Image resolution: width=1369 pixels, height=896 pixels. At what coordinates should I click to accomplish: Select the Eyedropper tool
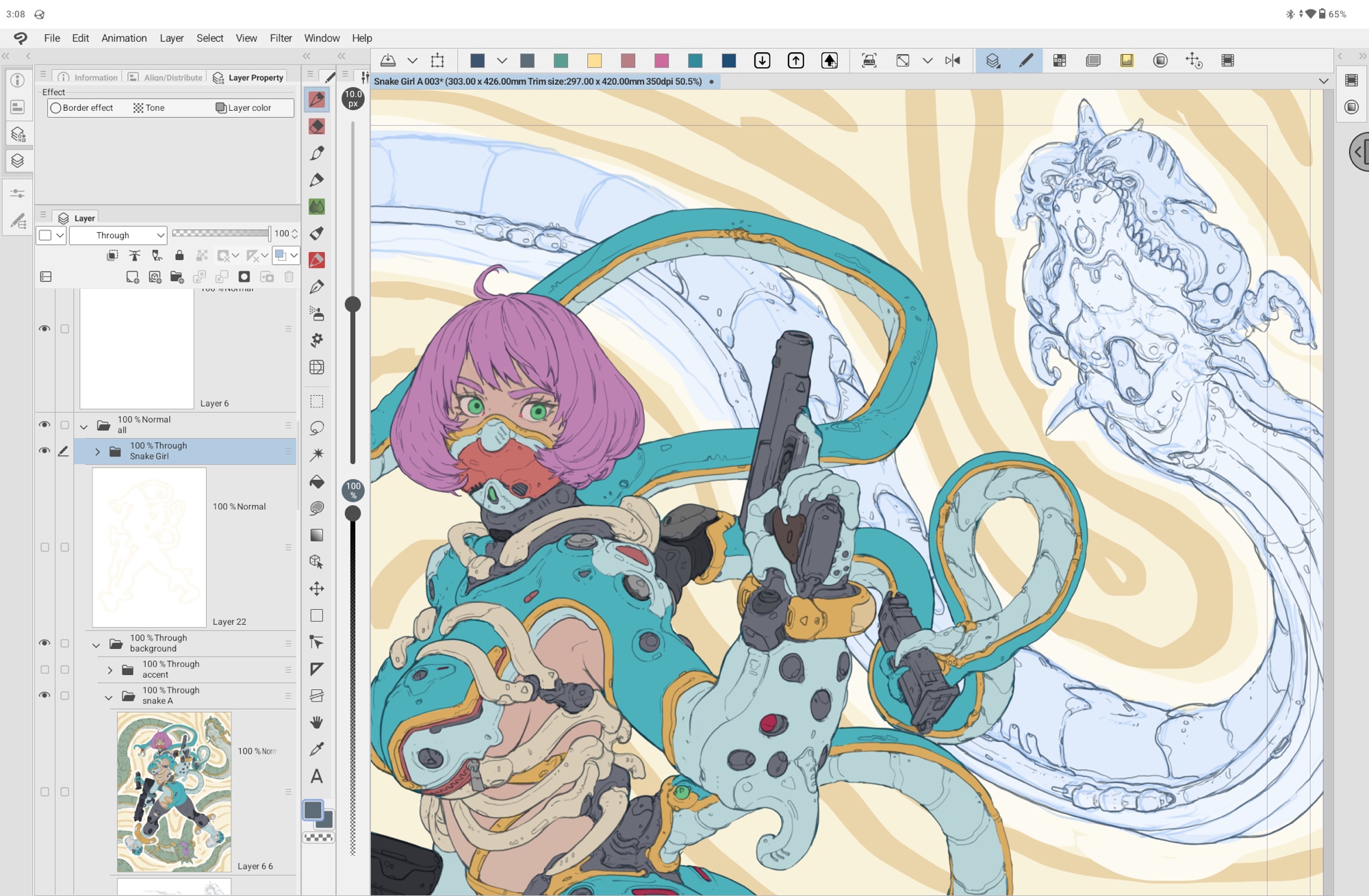(x=316, y=750)
